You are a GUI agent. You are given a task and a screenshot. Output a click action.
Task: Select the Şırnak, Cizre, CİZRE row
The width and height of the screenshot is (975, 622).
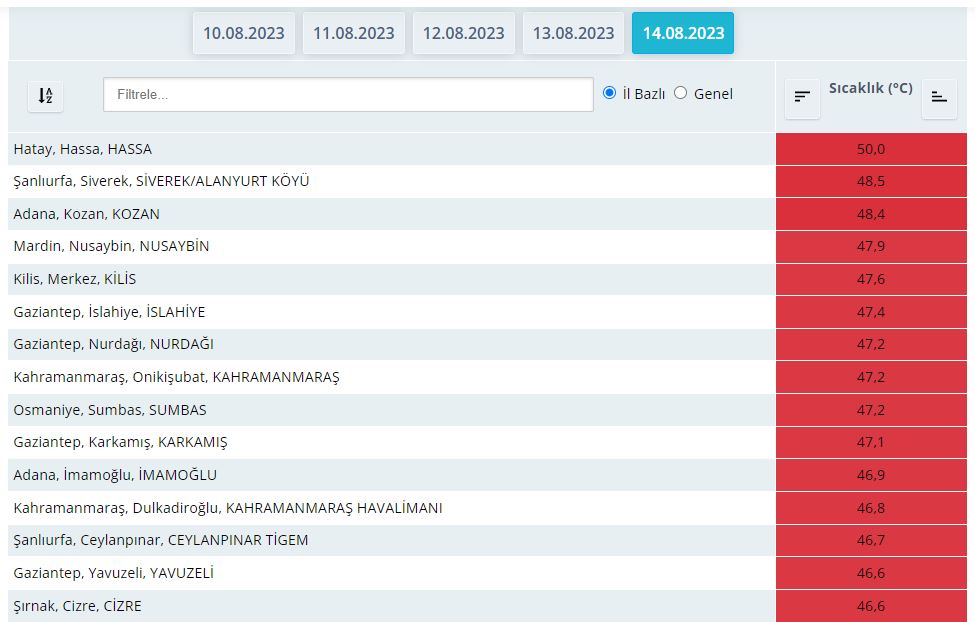pyautogui.click(x=78, y=606)
